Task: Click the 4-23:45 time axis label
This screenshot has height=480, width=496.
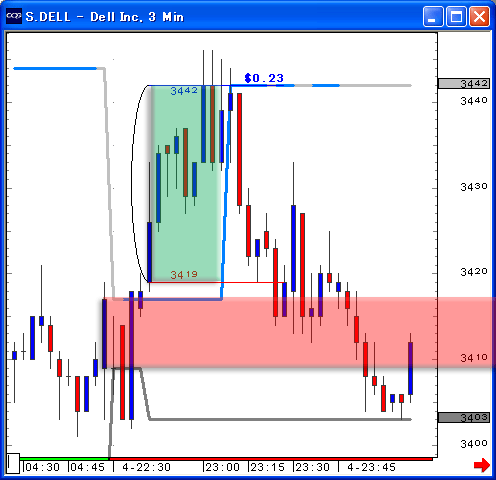Action: pos(371,467)
